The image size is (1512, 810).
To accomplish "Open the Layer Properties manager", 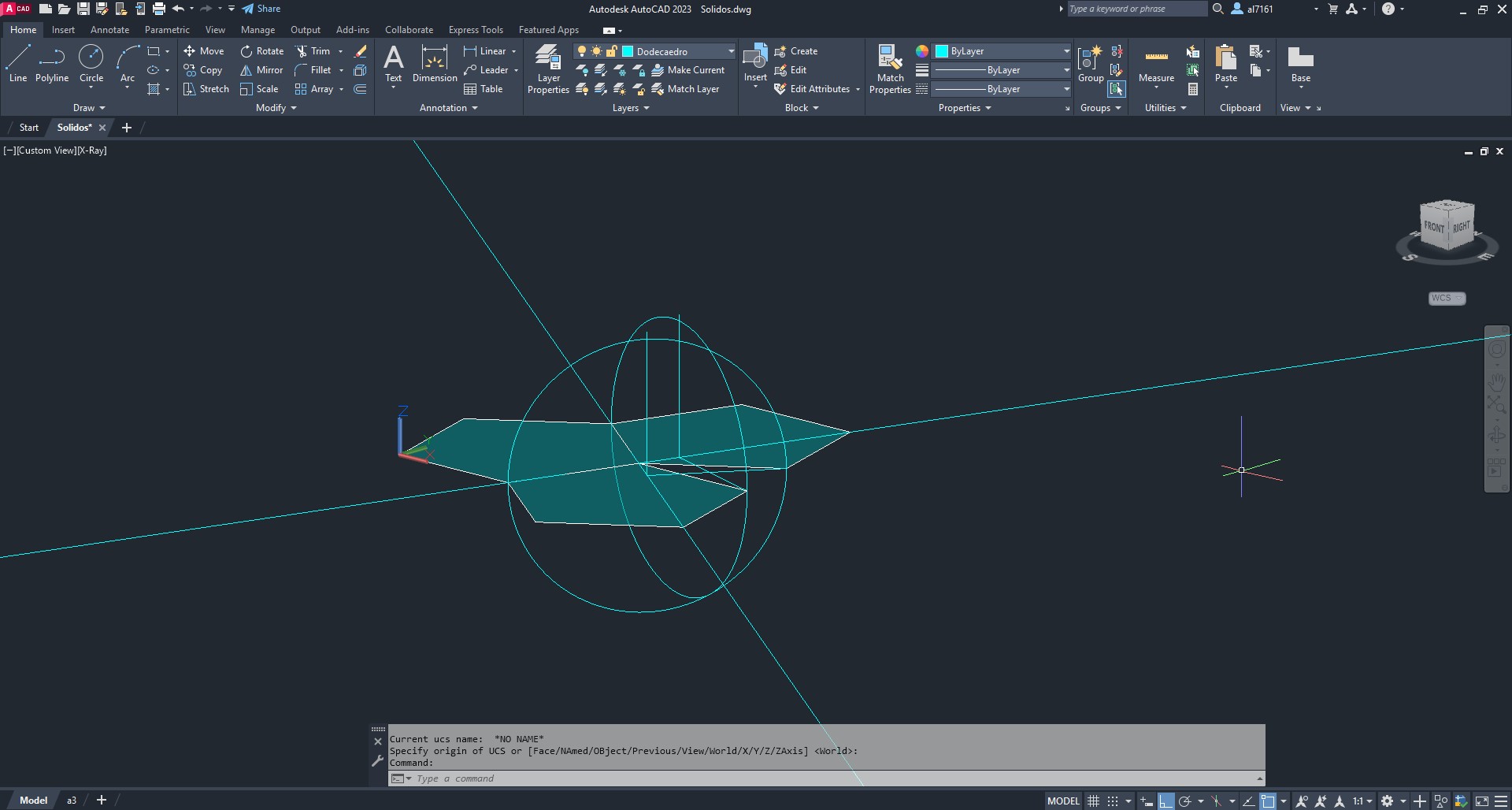I will tap(548, 69).
